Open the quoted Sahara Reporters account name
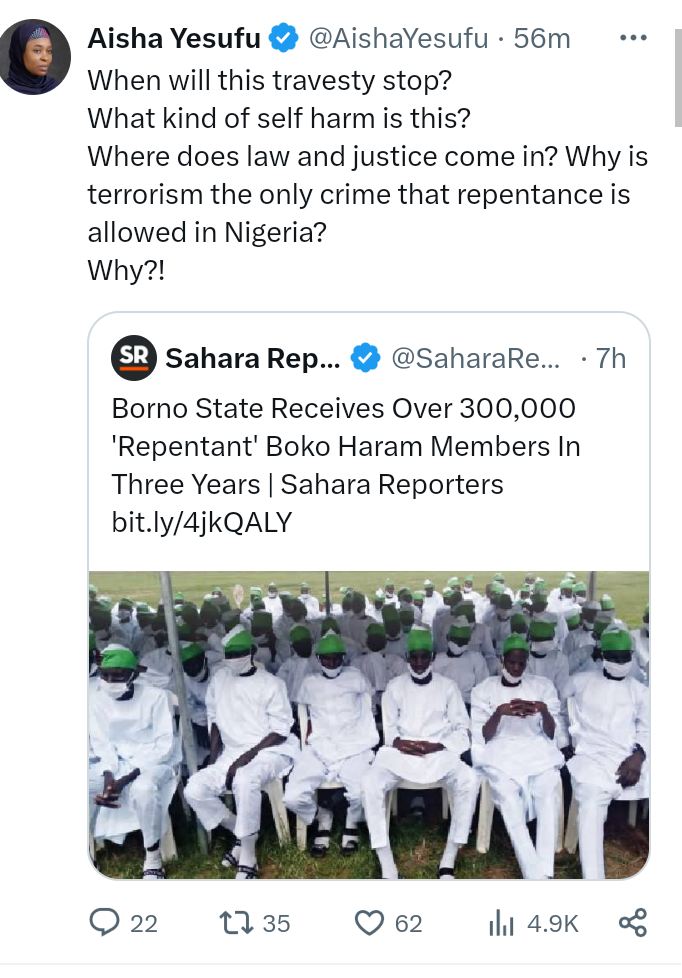 coord(253,358)
